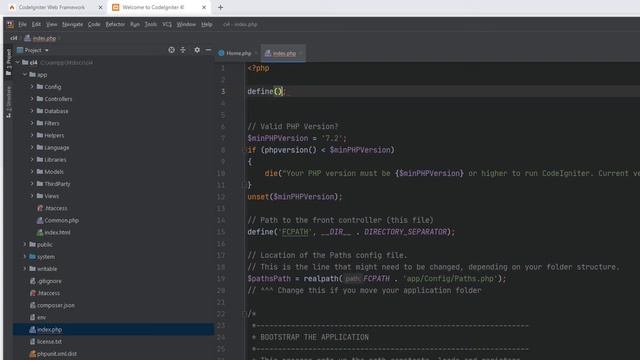Open the Project tool window side tab
The image size is (640, 360).
(9, 62)
